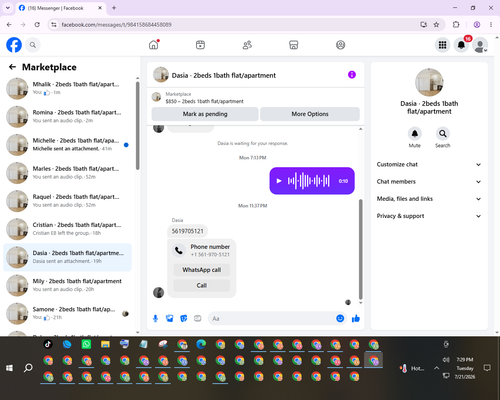Open Mily conversation in the list
The height and width of the screenshot is (400, 500).
[x=67, y=285]
